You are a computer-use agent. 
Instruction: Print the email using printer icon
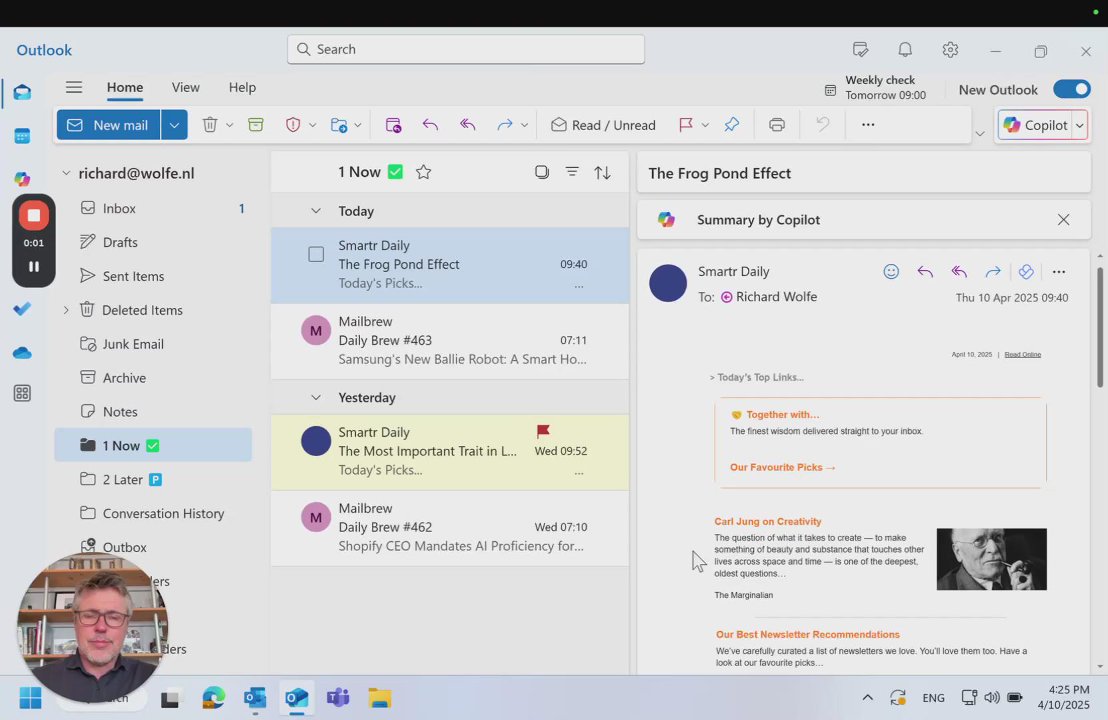pos(777,125)
